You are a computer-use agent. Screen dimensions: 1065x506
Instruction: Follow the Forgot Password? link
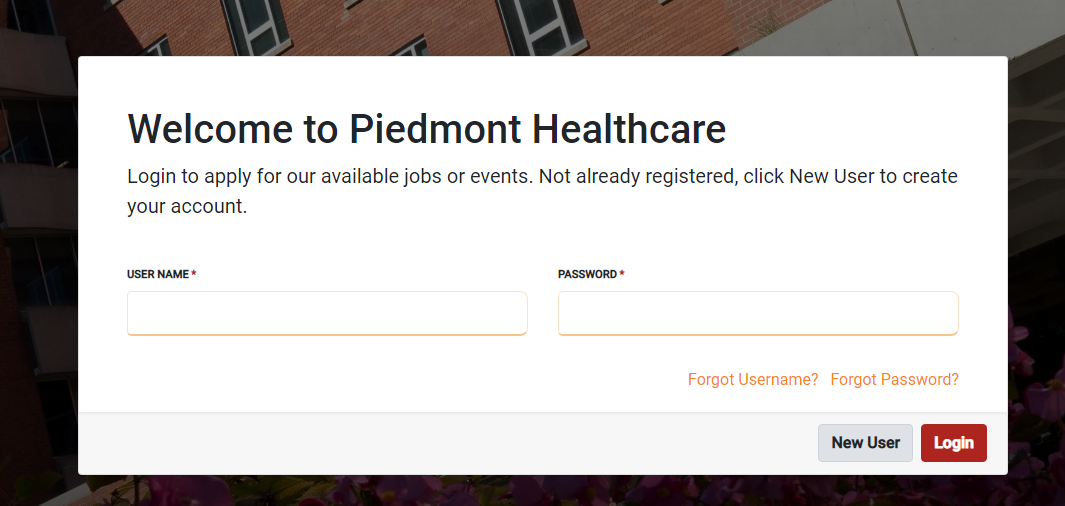pos(894,380)
